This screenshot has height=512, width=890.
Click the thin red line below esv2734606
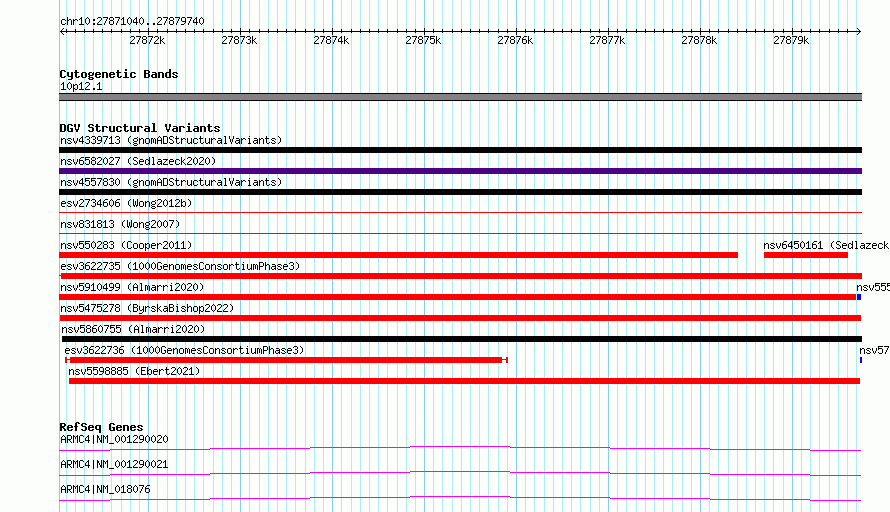click(460, 212)
